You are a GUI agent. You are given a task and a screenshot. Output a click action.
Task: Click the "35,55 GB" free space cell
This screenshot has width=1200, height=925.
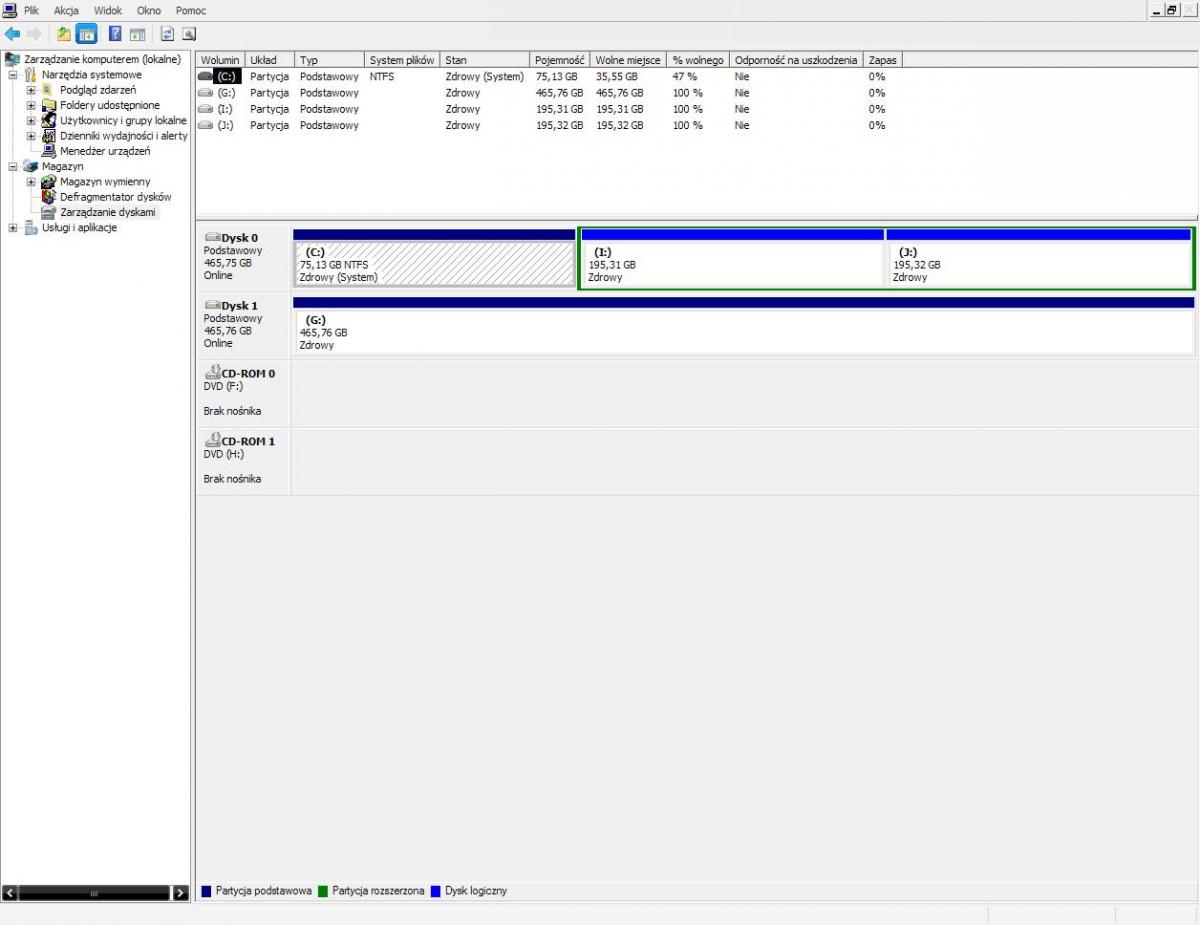[x=617, y=76]
